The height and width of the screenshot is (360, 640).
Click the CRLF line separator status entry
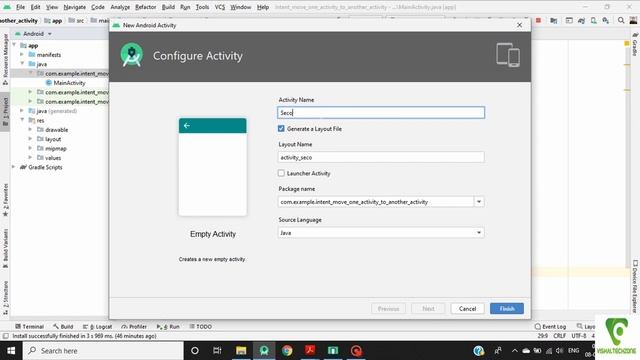pos(559,336)
